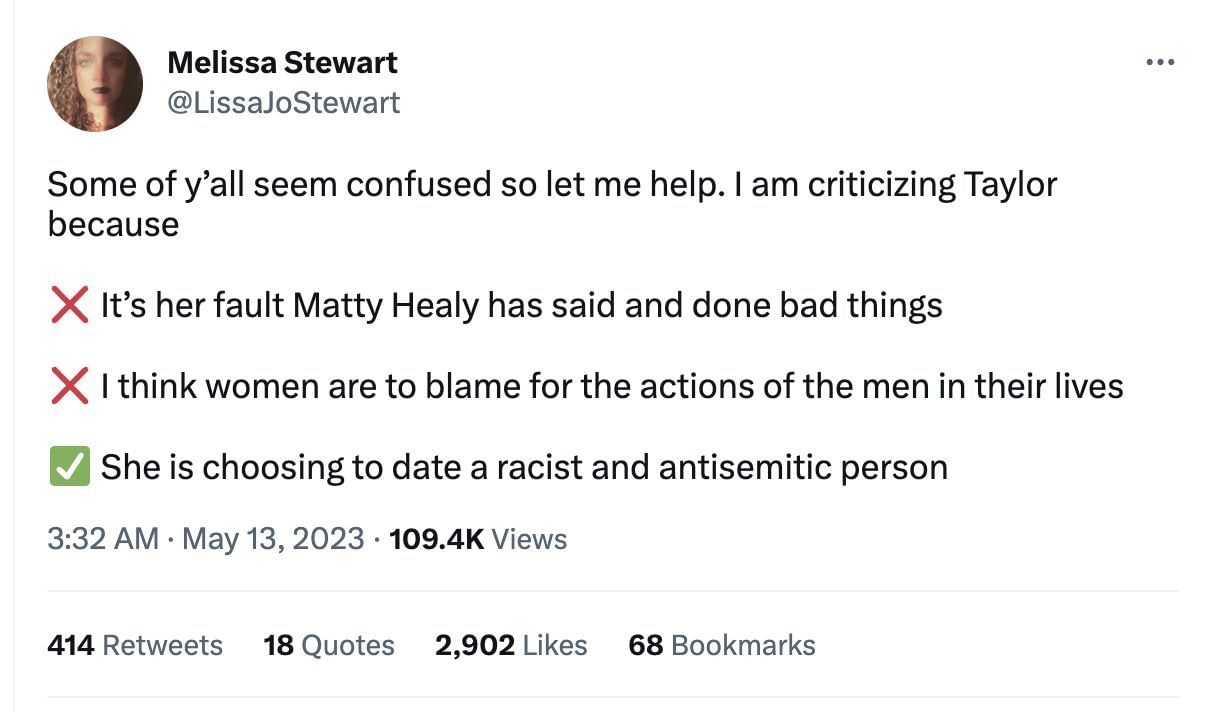The height and width of the screenshot is (712, 1208).
Task: Click the "She is choosing to date" line
Action: [523, 467]
